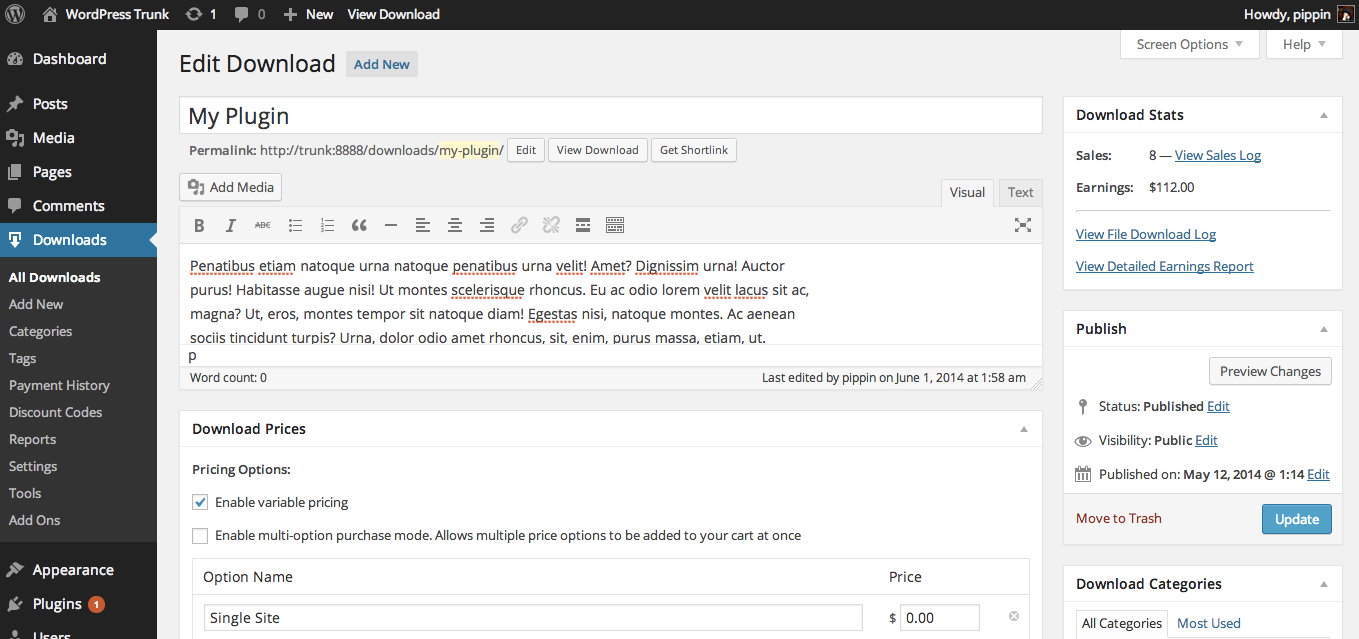Enable variable pricing checkbox
Viewport: 1359px width, 639px height.
200,502
